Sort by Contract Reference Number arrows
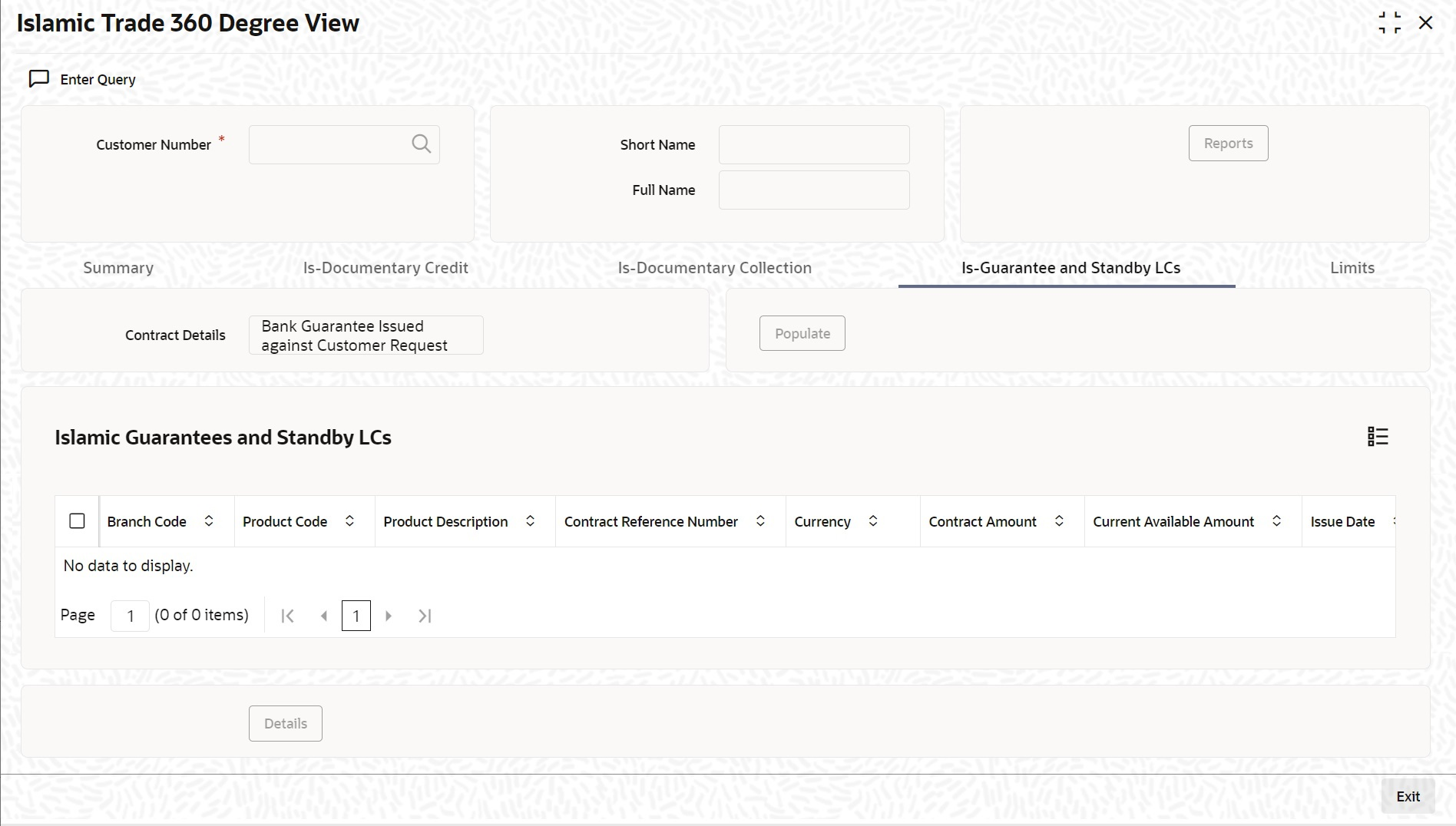The height and width of the screenshot is (826, 1456). (x=760, y=521)
